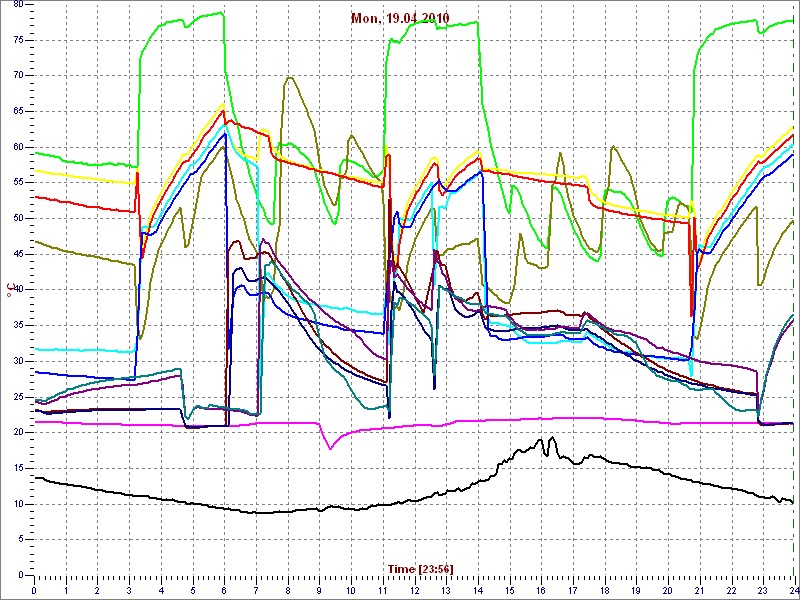This screenshot has width=800, height=600.
Task: Pick hour 1 on the time axis
Action: 65,590
